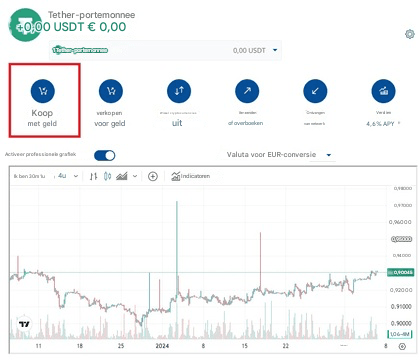The width and height of the screenshot is (420, 360).
Task: Click the 18 date axis label
Action: point(80,346)
